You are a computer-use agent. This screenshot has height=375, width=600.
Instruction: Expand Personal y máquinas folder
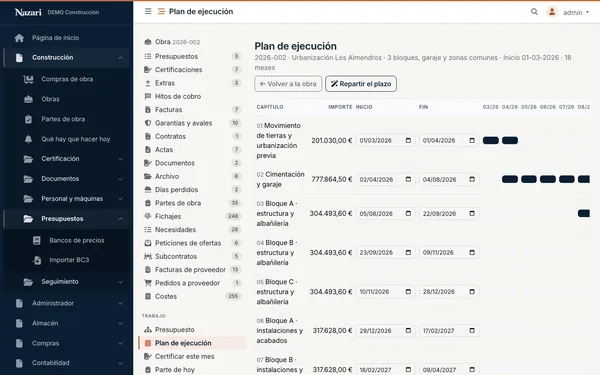(x=73, y=199)
